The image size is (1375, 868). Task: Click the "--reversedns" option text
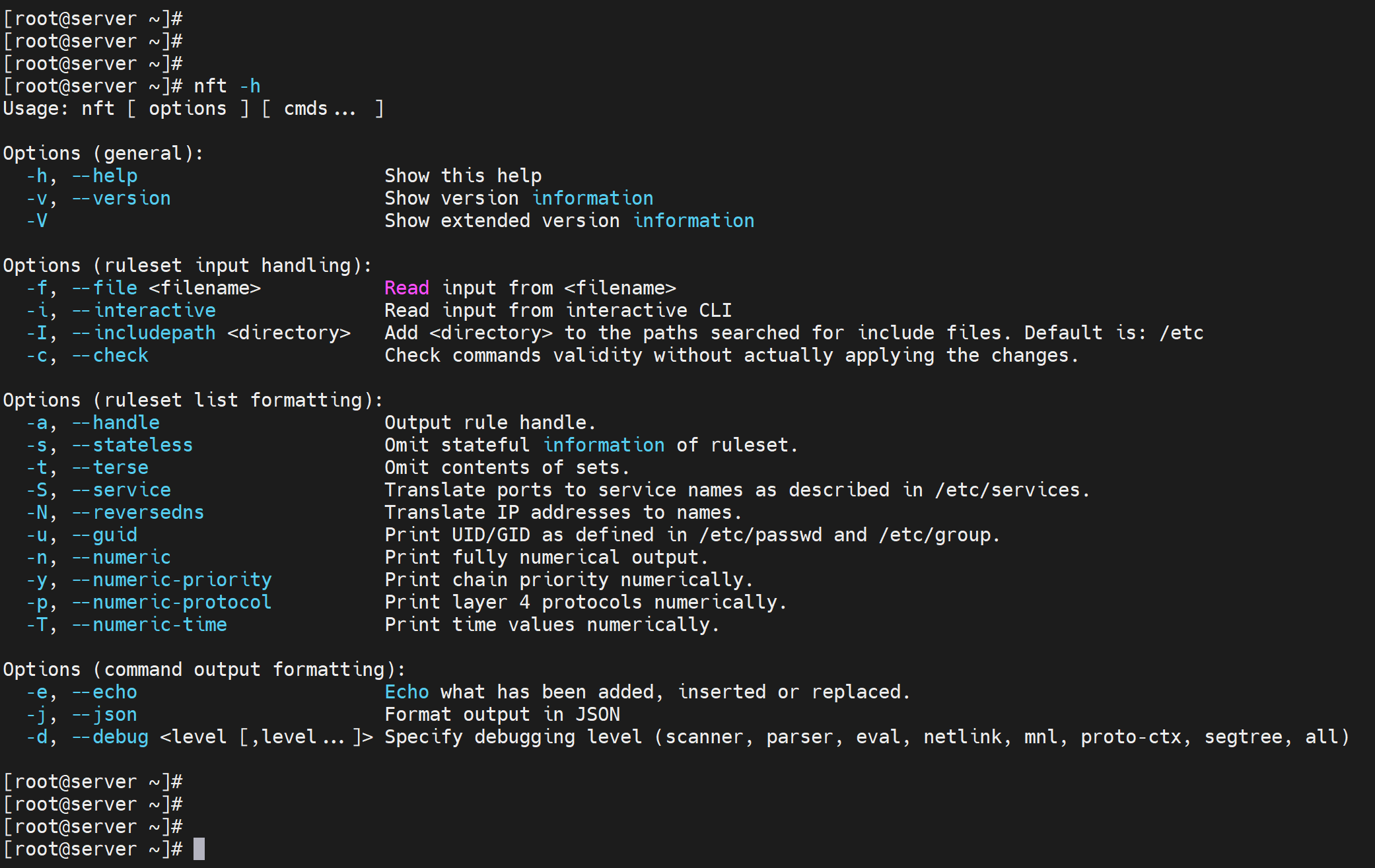138,512
